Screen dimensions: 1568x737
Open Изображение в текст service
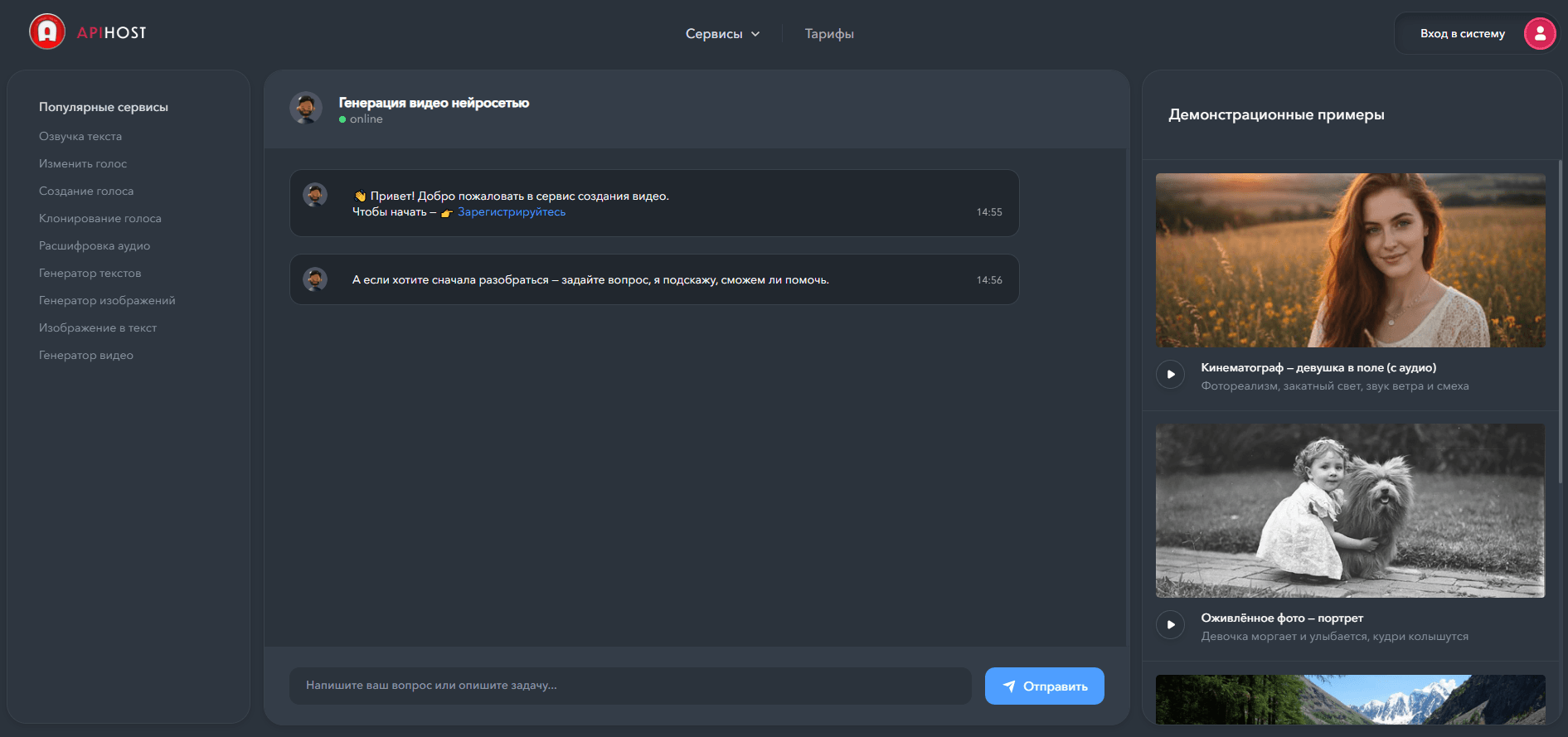pos(98,327)
